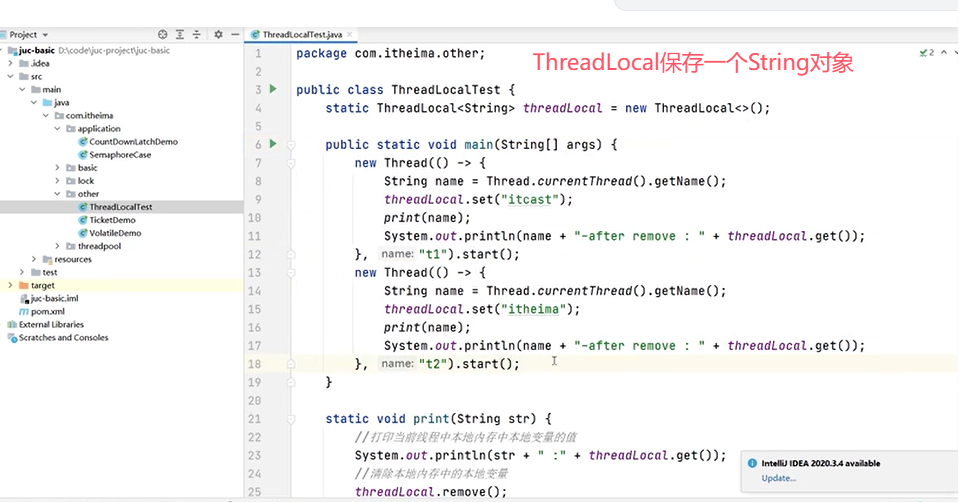959x502 pixels.
Task: Close the ThreadLocalTest.java tab
Action: (349, 35)
